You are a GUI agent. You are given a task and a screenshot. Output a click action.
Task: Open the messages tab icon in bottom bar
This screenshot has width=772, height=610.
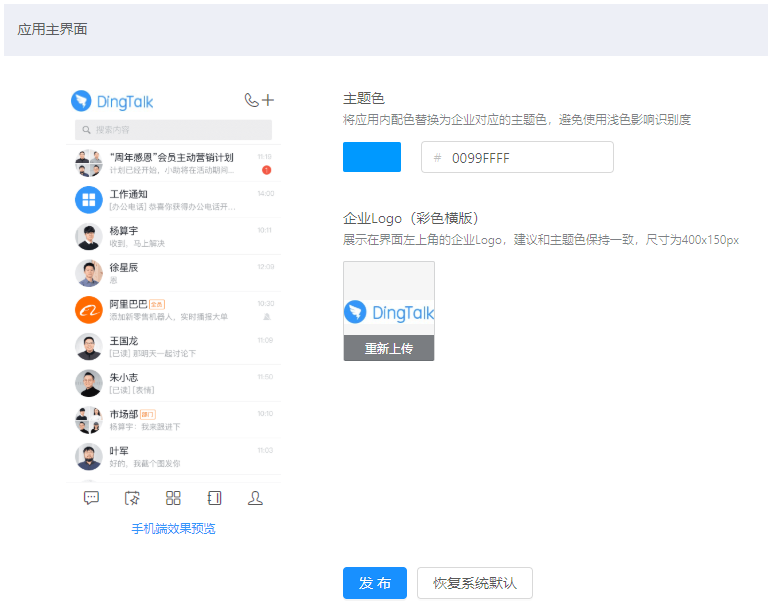(x=91, y=498)
